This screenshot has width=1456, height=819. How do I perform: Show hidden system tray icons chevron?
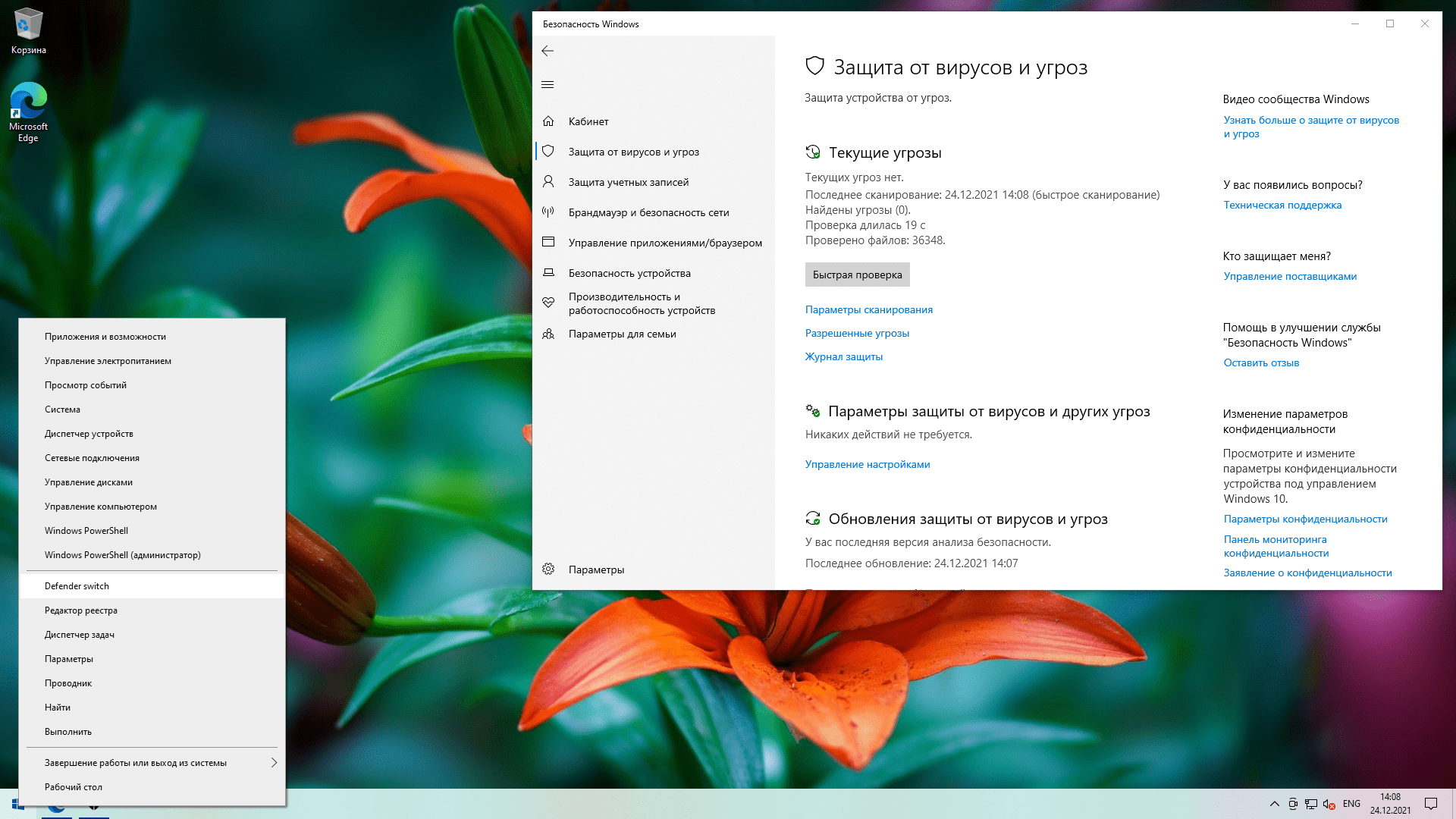tap(1274, 804)
